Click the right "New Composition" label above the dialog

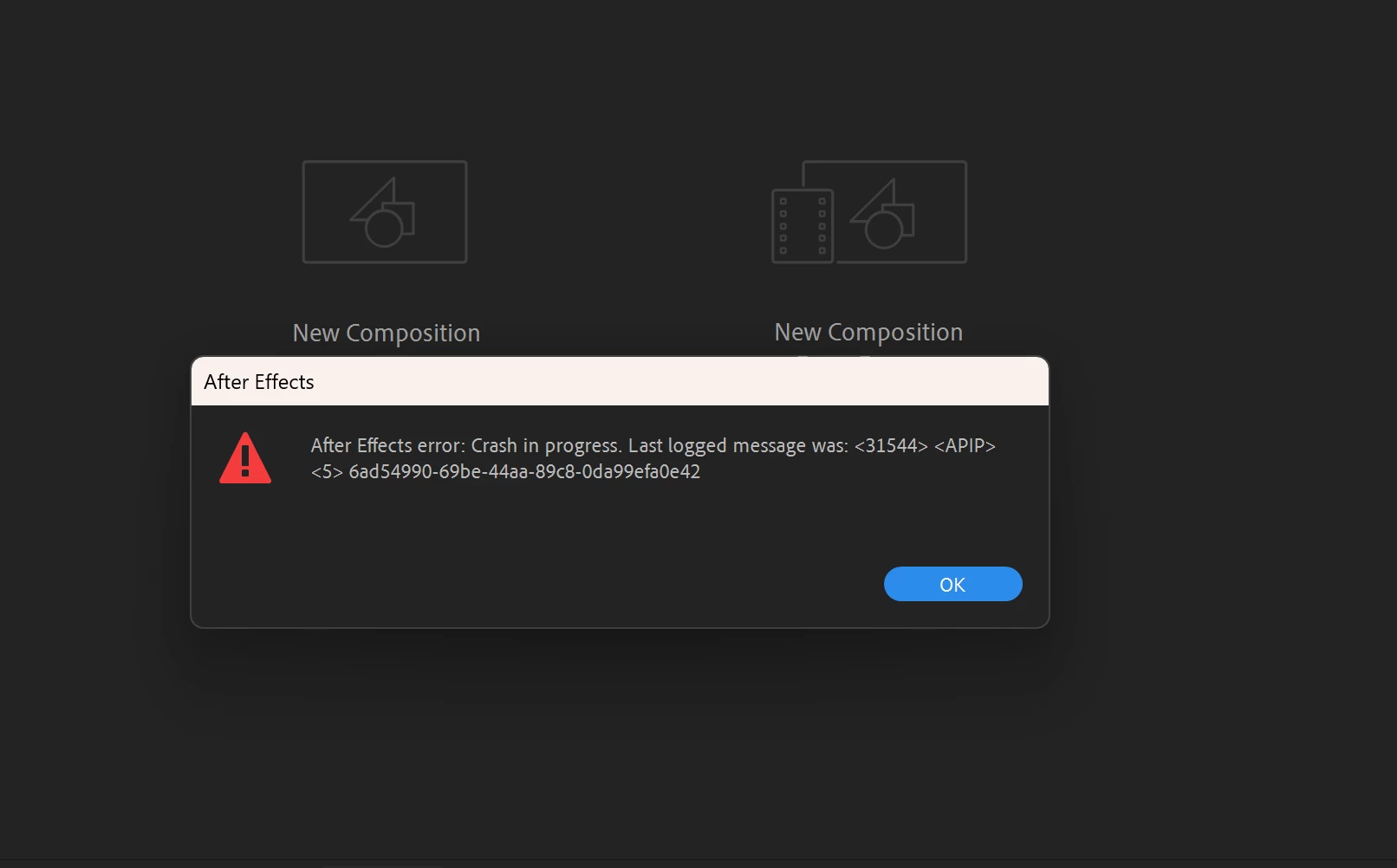click(868, 332)
